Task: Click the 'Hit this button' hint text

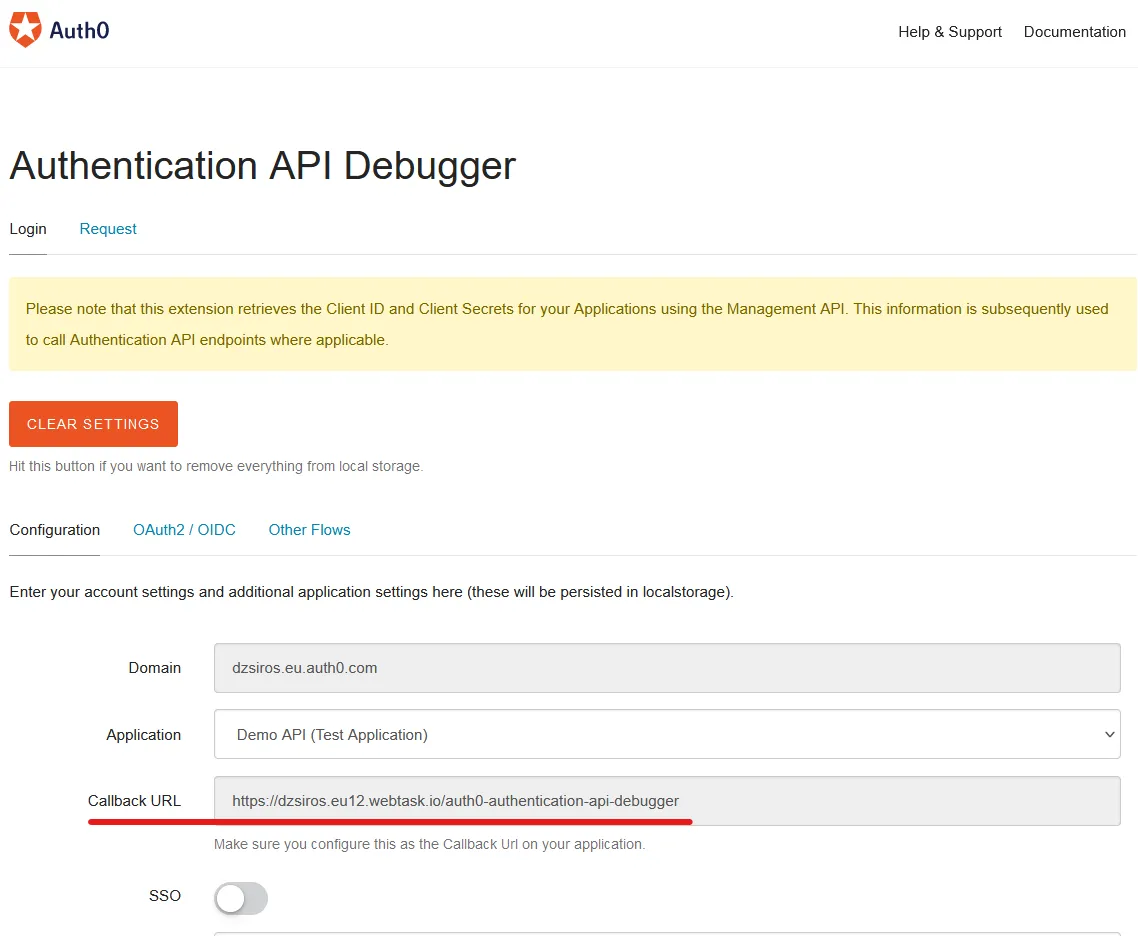Action: point(216,467)
